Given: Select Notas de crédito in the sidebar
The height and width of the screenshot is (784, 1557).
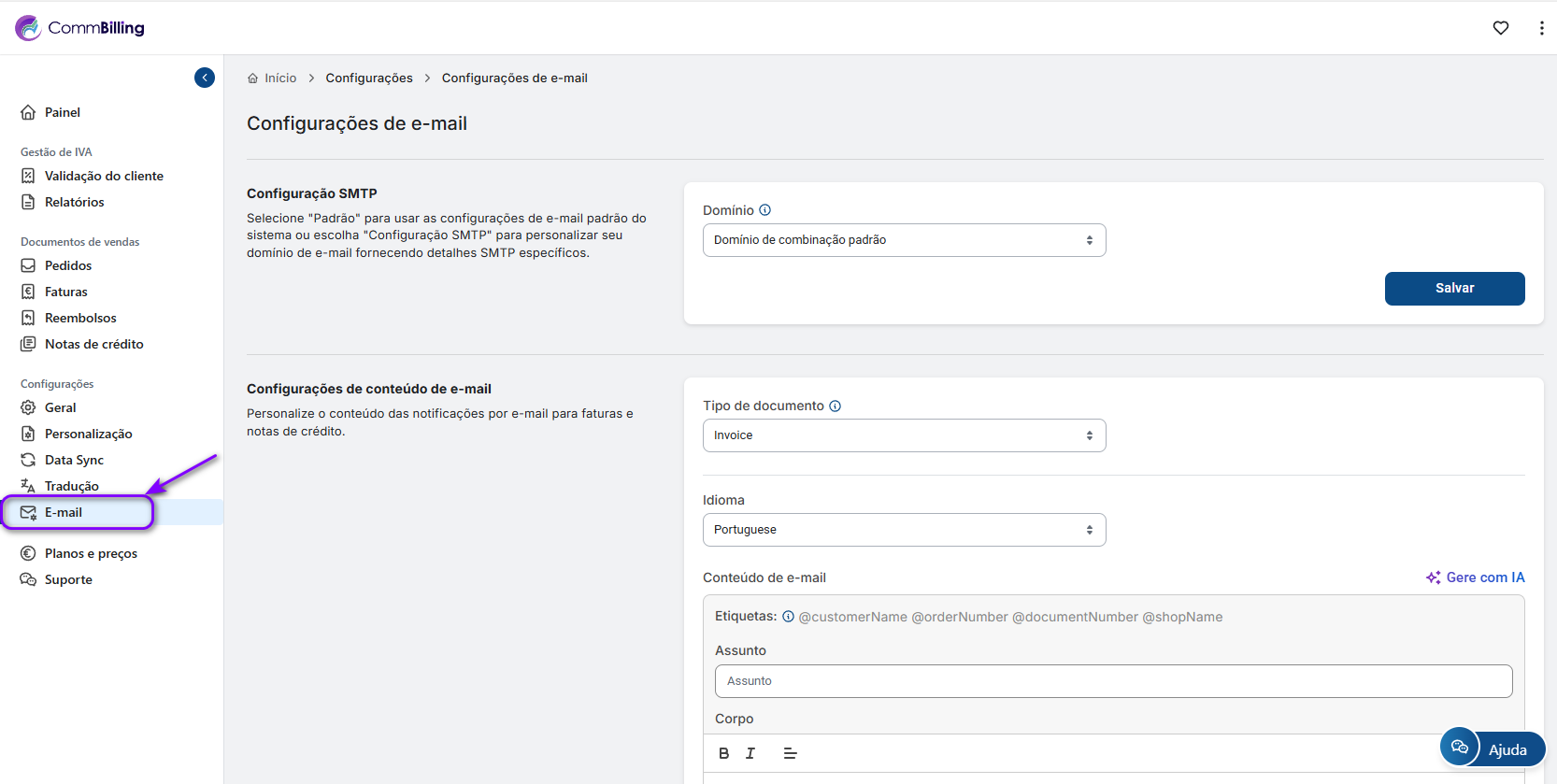Looking at the screenshot, I should pos(93,344).
